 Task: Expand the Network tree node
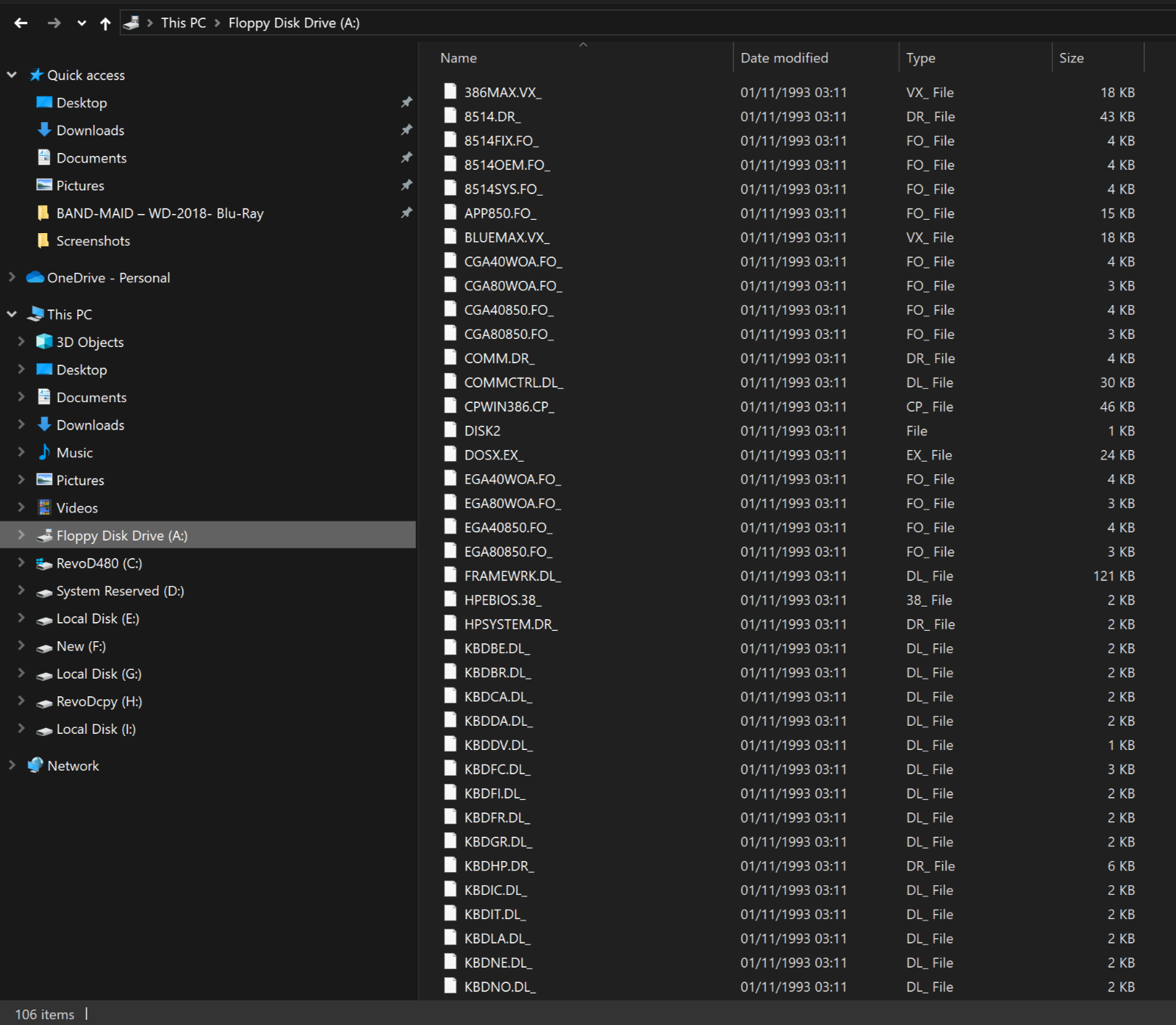click(12, 765)
